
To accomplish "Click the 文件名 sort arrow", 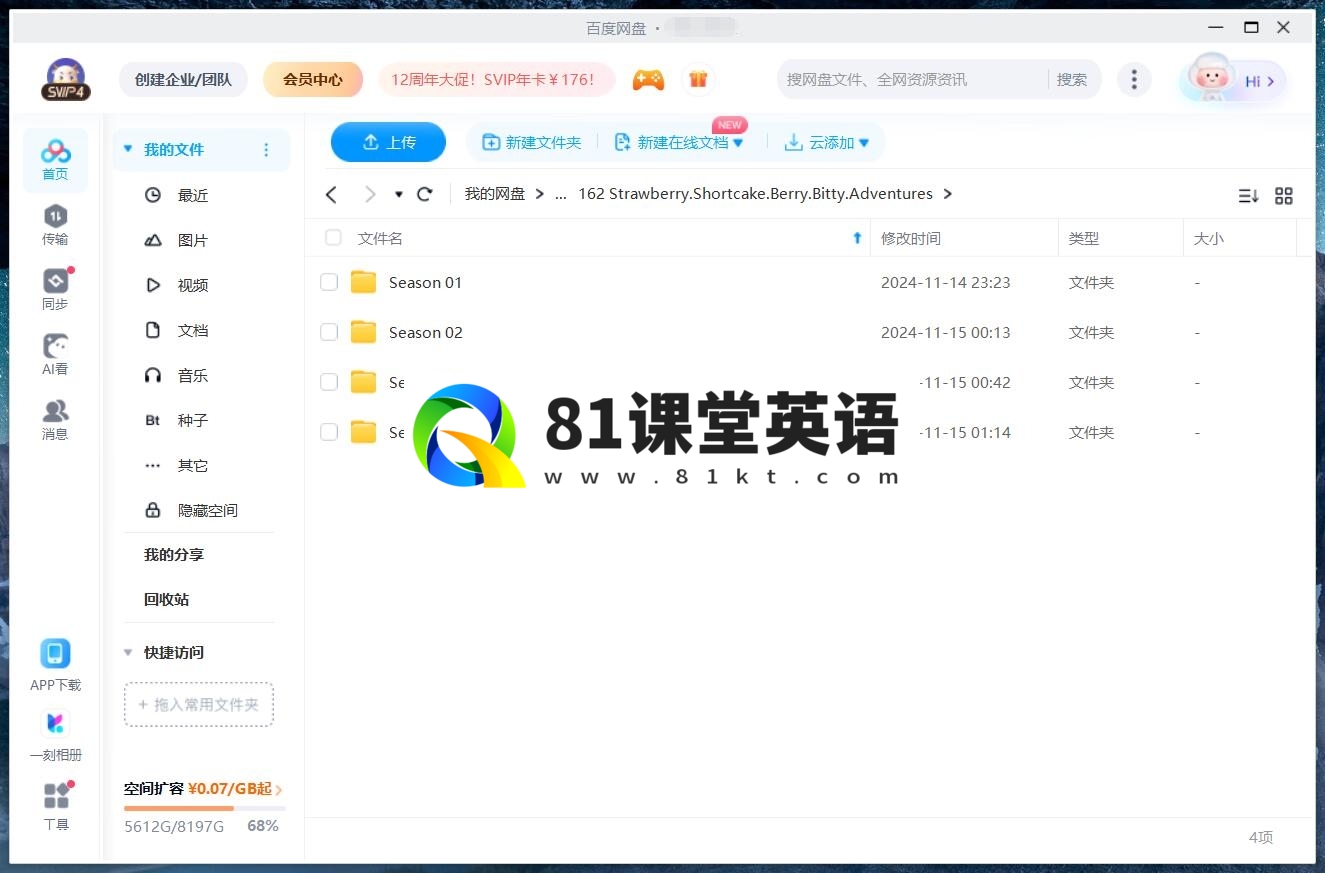I will [857, 238].
